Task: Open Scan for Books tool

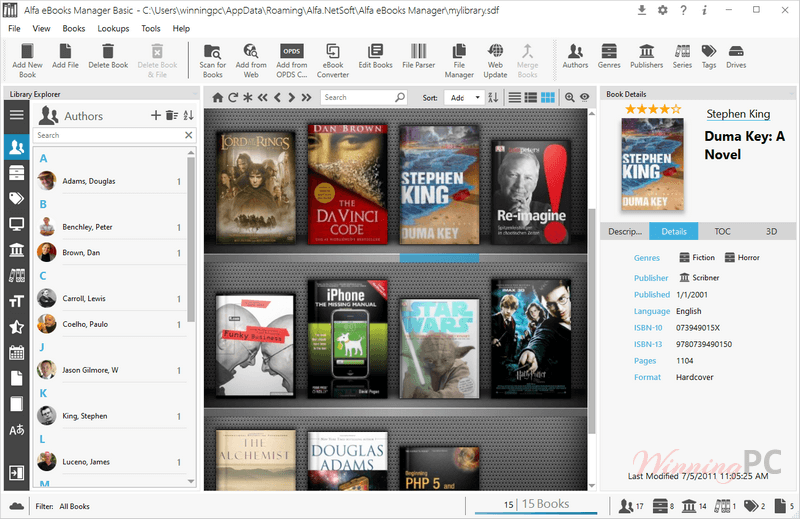Action: 212,60
